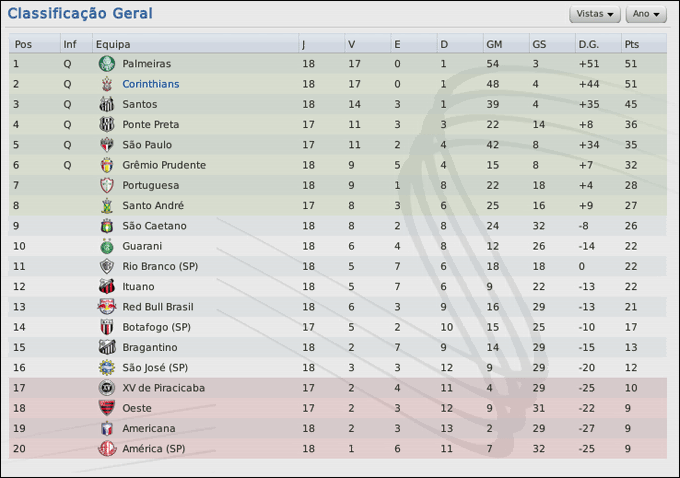Select the Portuguesa crest icon

[x=107, y=185]
